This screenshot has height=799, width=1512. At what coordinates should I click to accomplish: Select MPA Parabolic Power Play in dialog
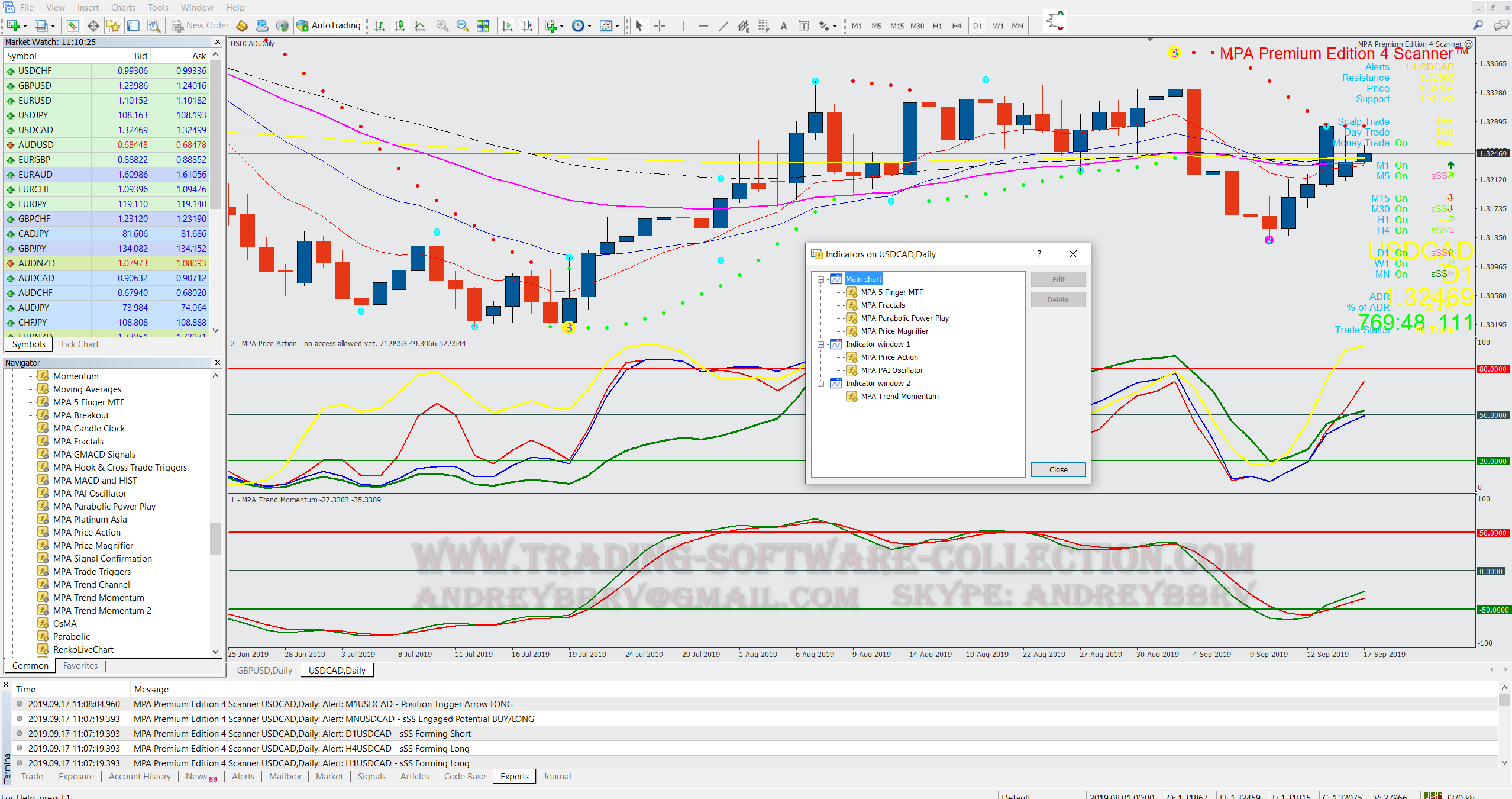pyautogui.click(x=904, y=318)
